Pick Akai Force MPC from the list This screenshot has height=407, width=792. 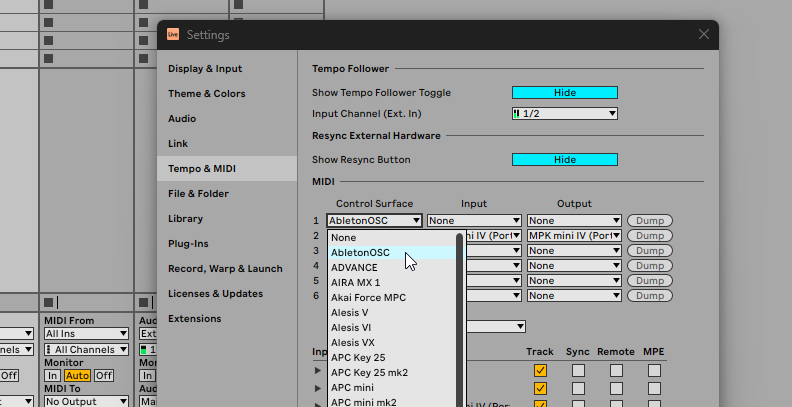392,297
